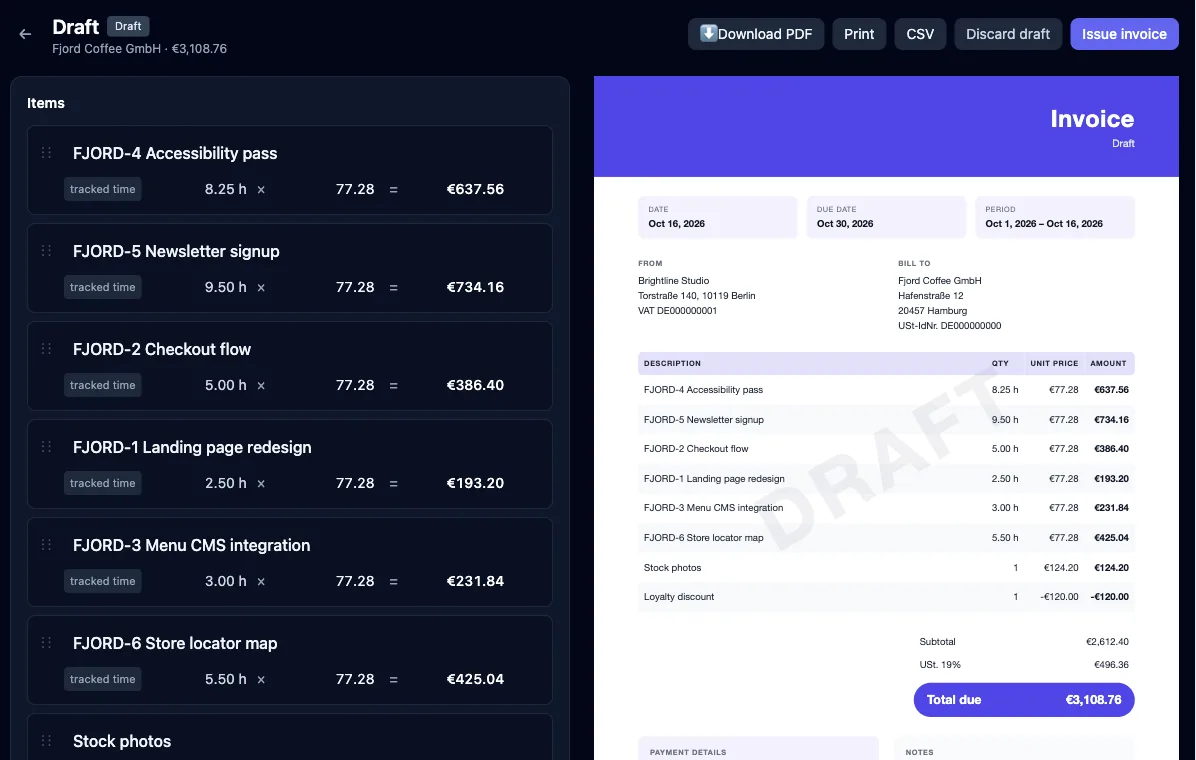The height and width of the screenshot is (760, 1196).
Task: Grab the drag handle of FJORD-6 Store locator map
Action: tap(47, 642)
